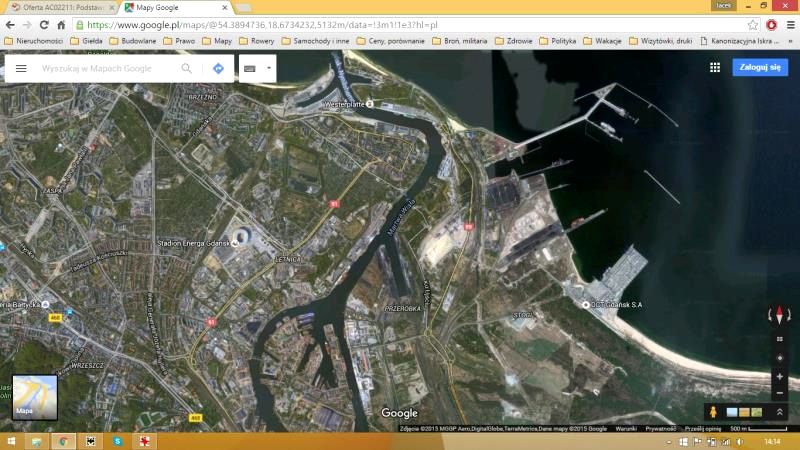800x450 pixels.
Task: Open the Warunki link in footer
Action: point(625,428)
